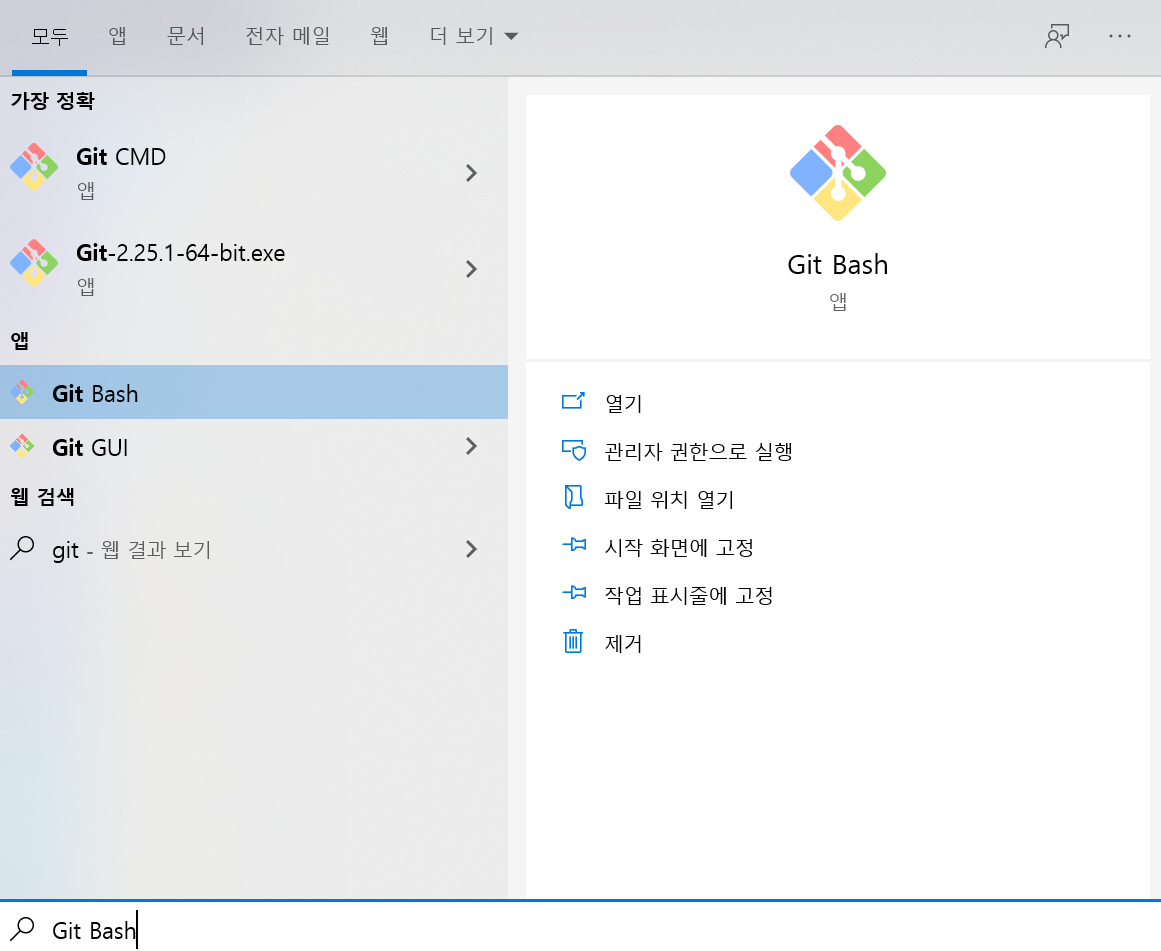1161x951 pixels.
Task: Click the open (열기) window icon
Action: point(573,401)
